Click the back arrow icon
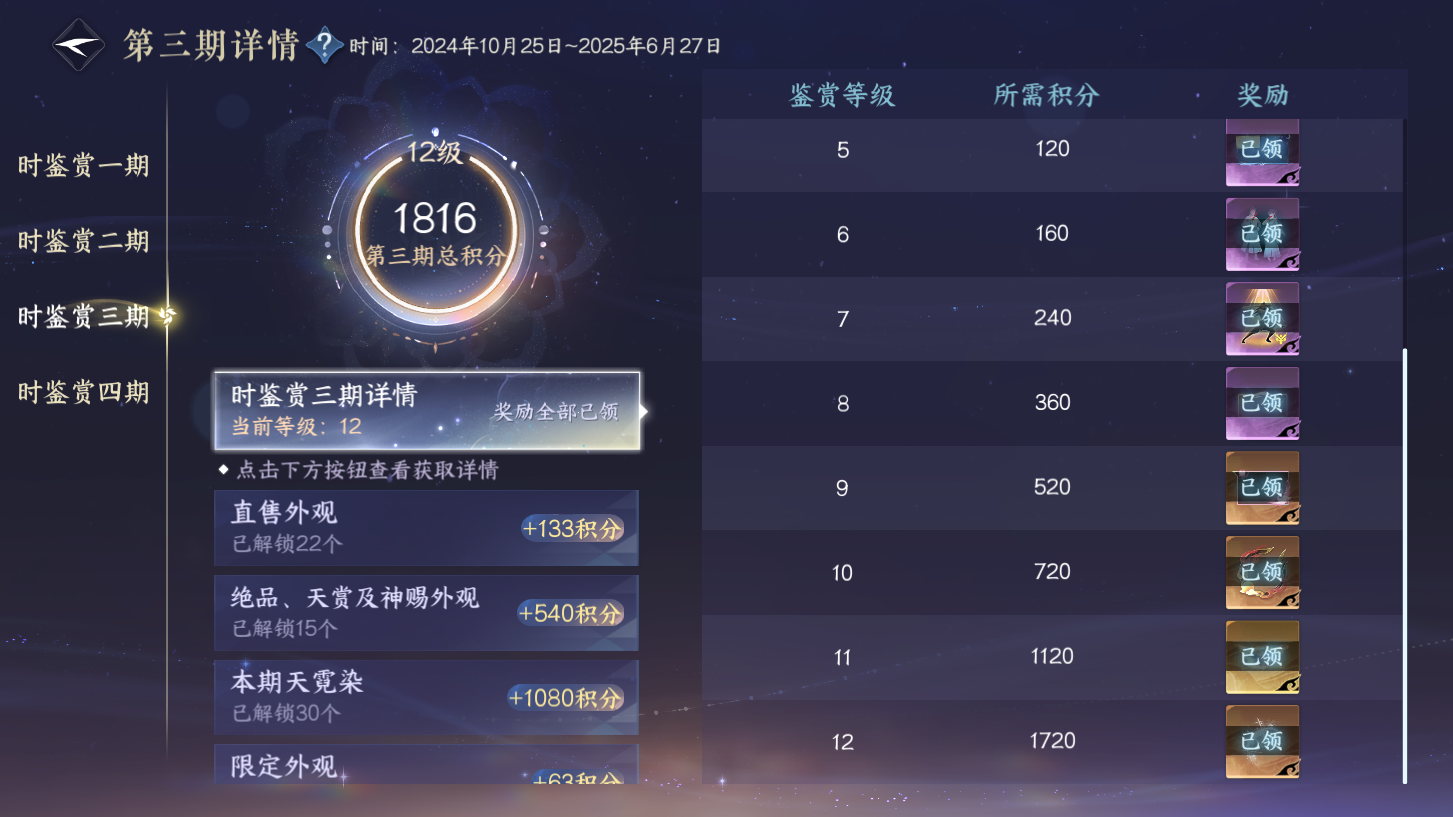 click(x=82, y=45)
